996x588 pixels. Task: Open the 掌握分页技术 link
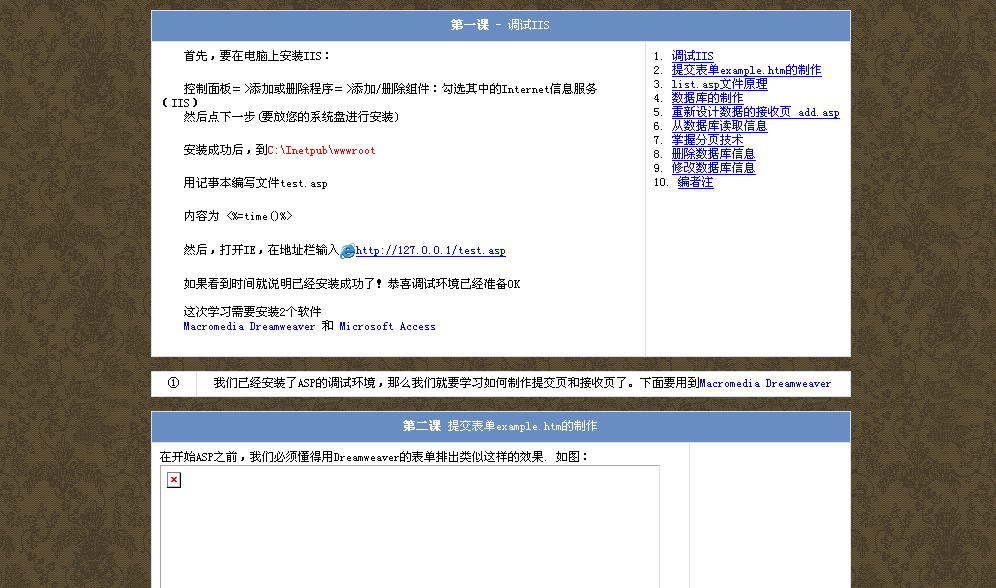[x=707, y=140]
